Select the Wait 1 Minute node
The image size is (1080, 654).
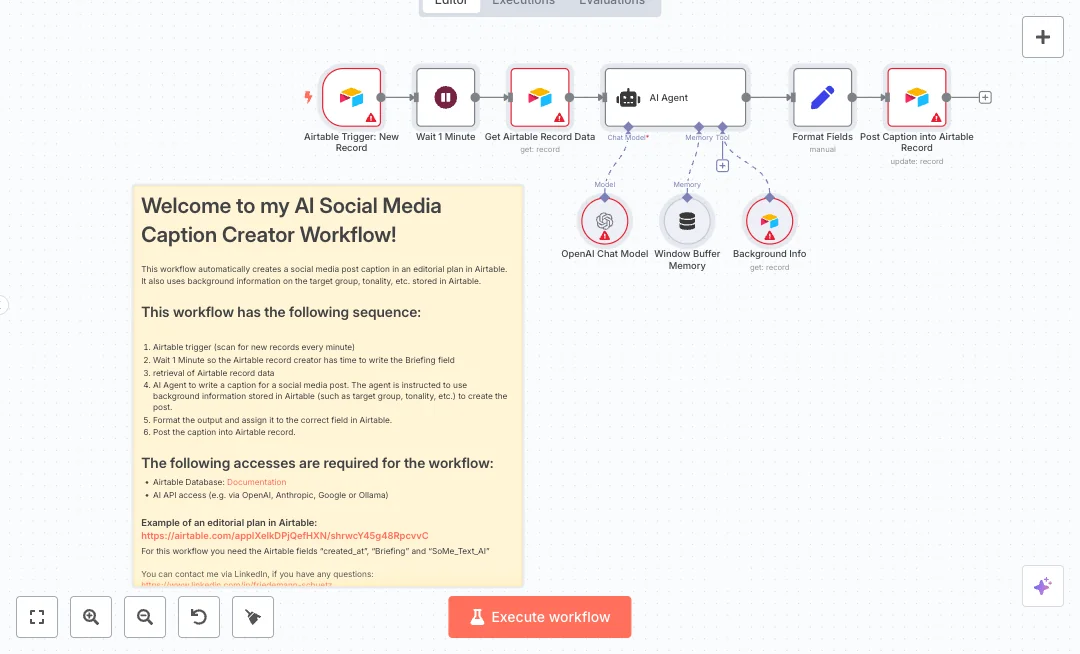445,97
